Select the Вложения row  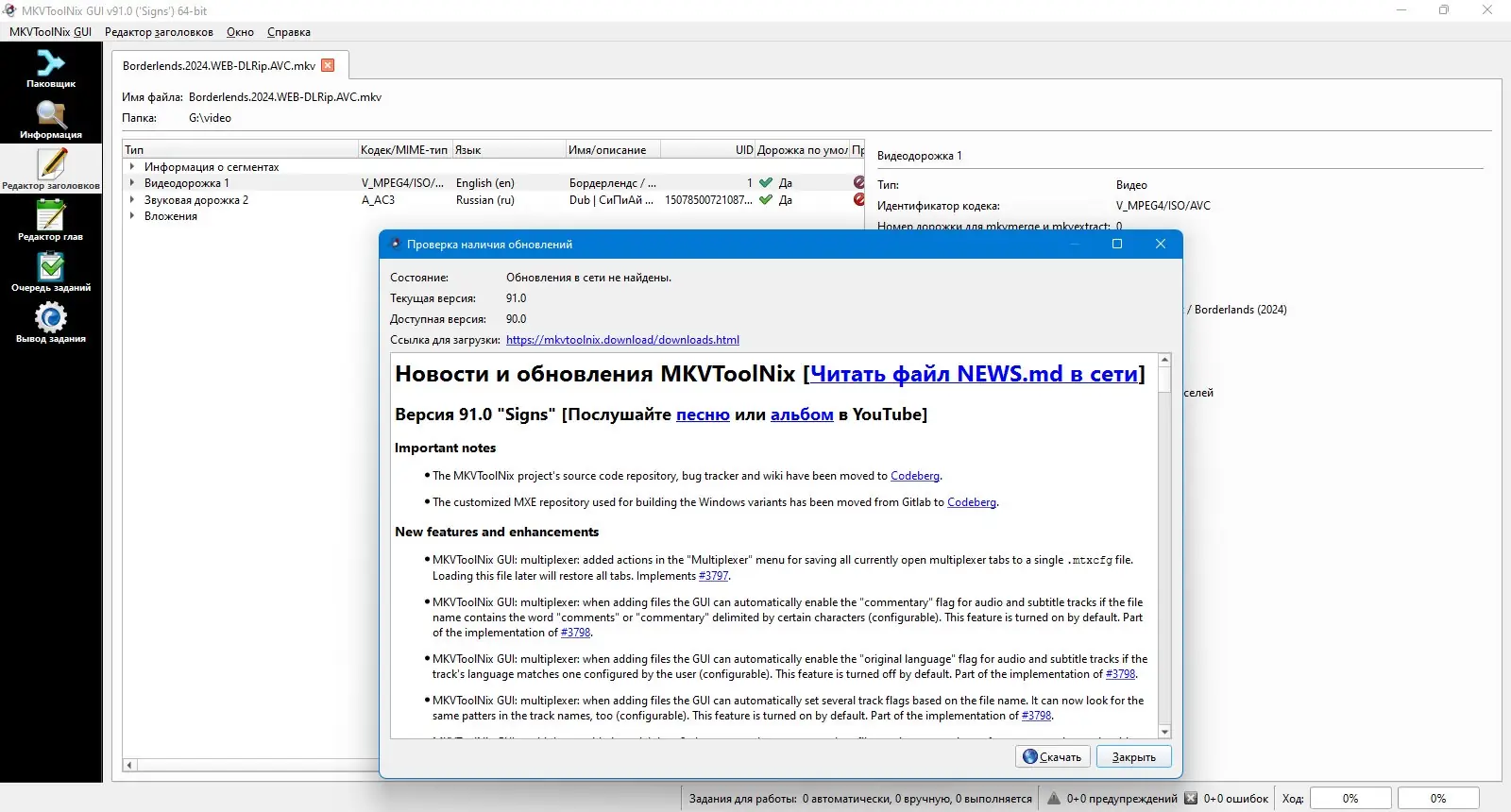[x=494, y=216]
